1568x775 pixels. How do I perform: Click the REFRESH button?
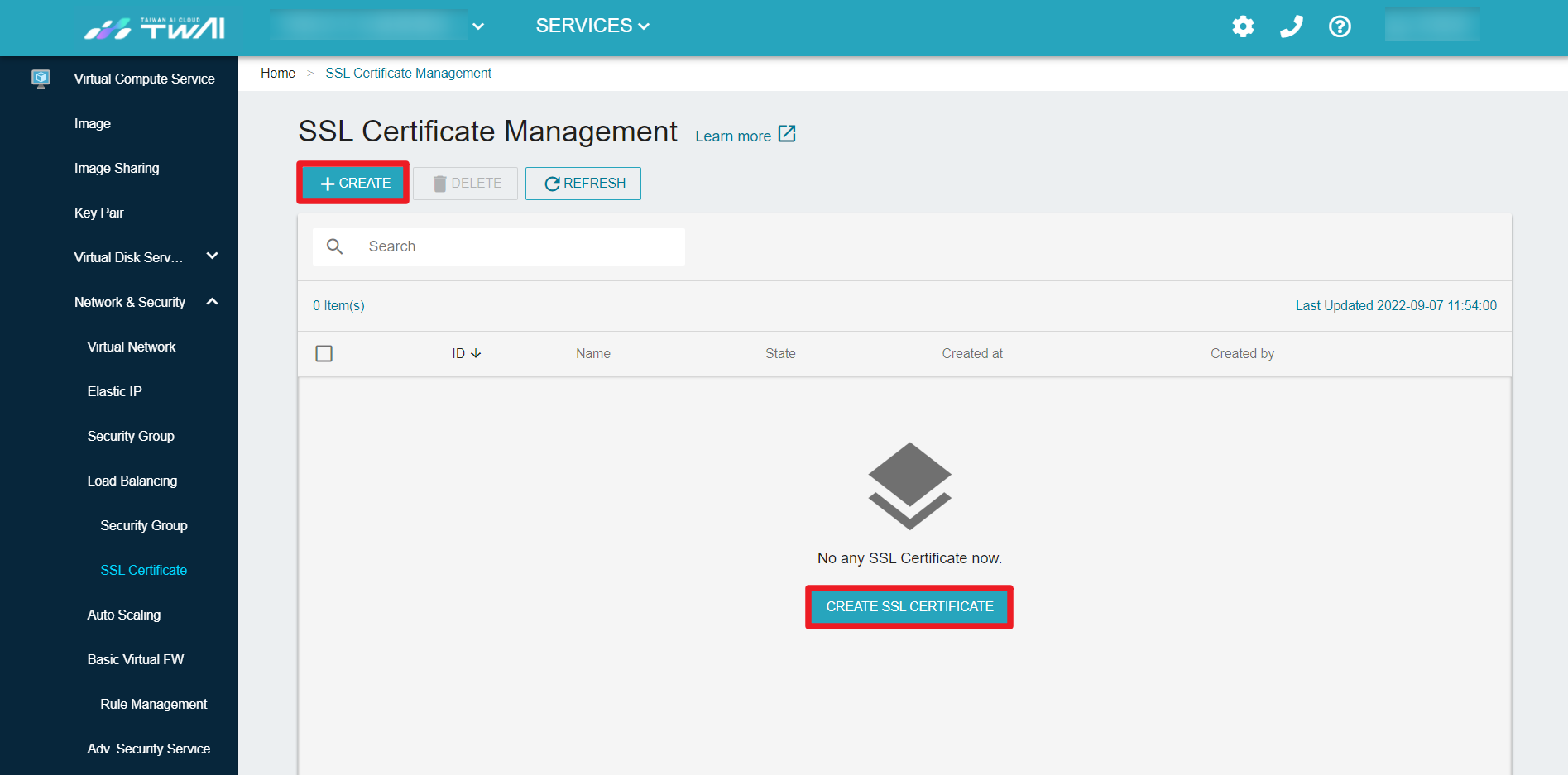(x=583, y=183)
